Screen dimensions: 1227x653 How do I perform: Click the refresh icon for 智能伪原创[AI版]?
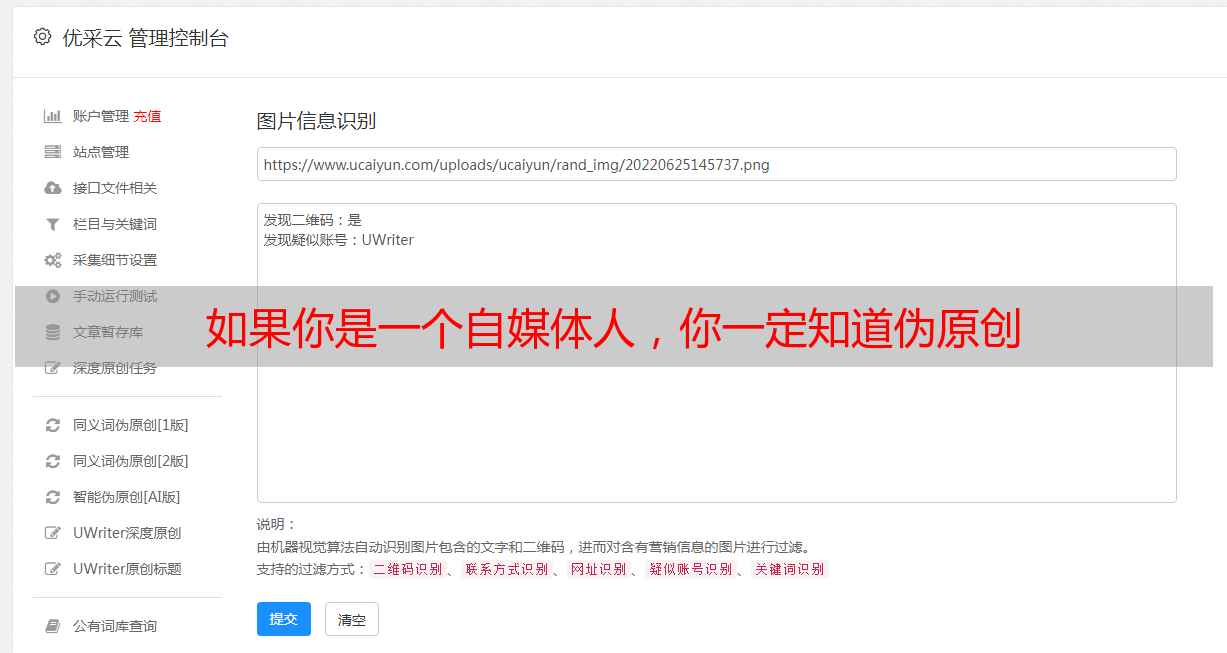tap(53, 497)
